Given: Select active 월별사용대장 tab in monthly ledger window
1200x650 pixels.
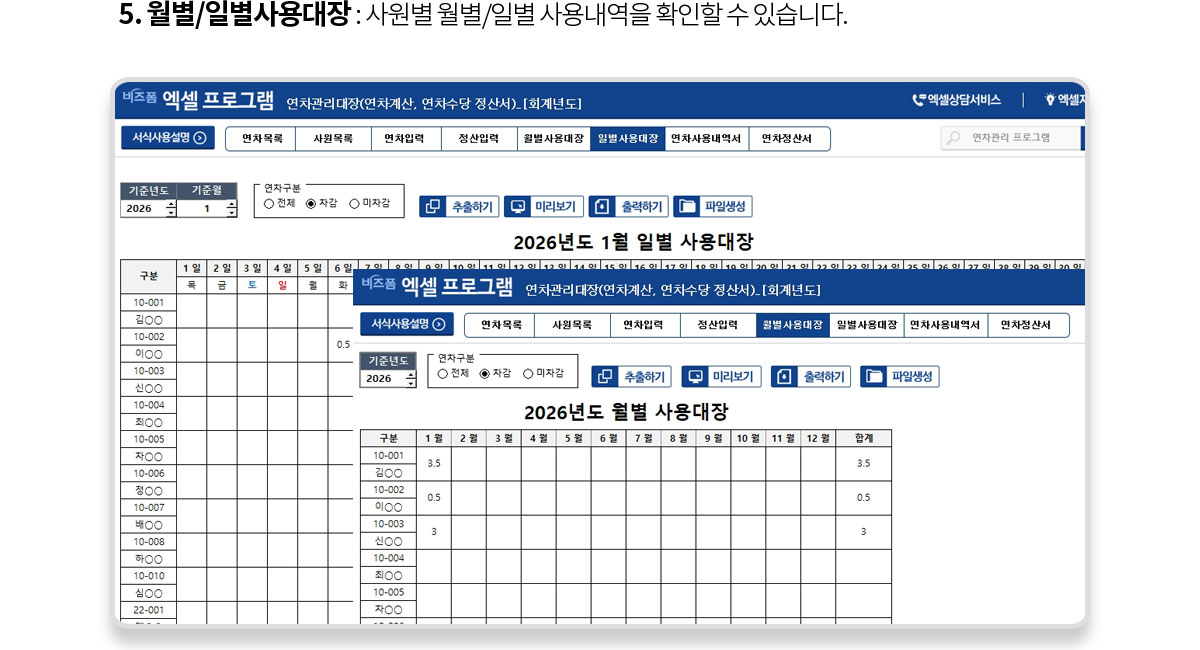Looking at the screenshot, I should coord(793,325).
